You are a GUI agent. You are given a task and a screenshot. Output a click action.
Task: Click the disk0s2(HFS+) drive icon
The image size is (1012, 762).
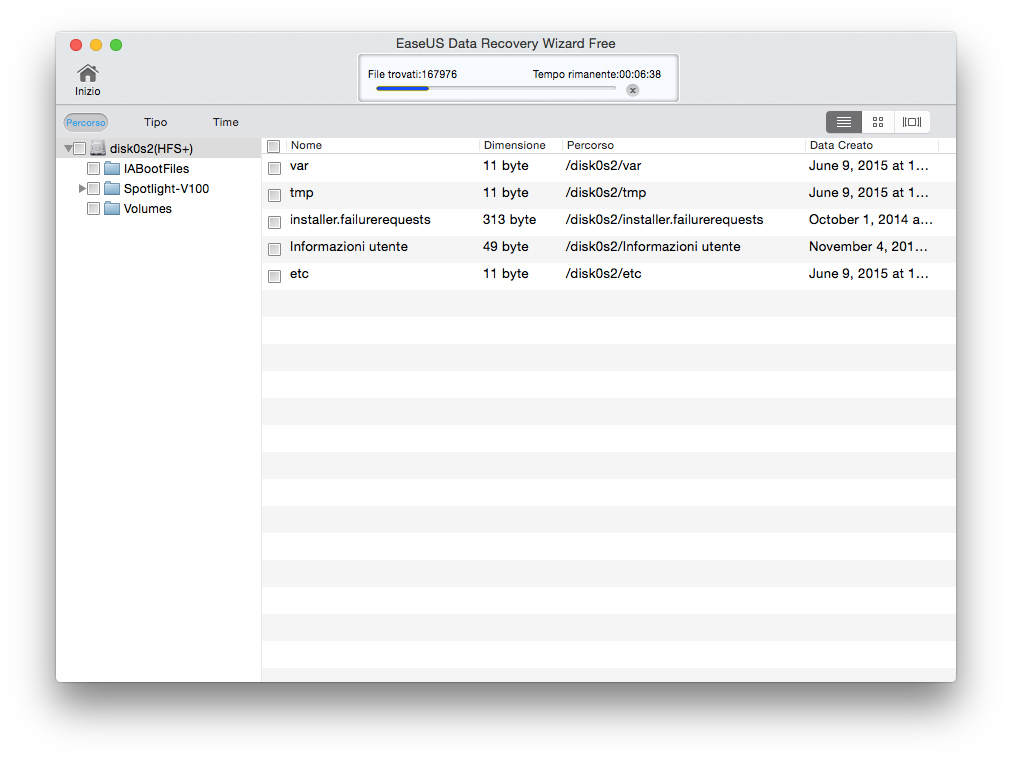pyautogui.click(x=98, y=149)
